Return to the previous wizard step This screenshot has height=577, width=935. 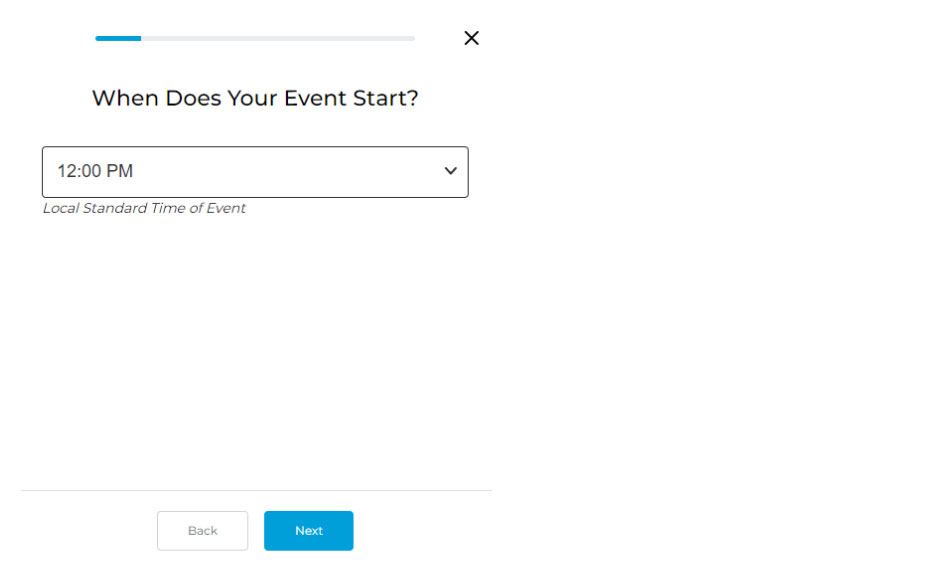pos(202,531)
